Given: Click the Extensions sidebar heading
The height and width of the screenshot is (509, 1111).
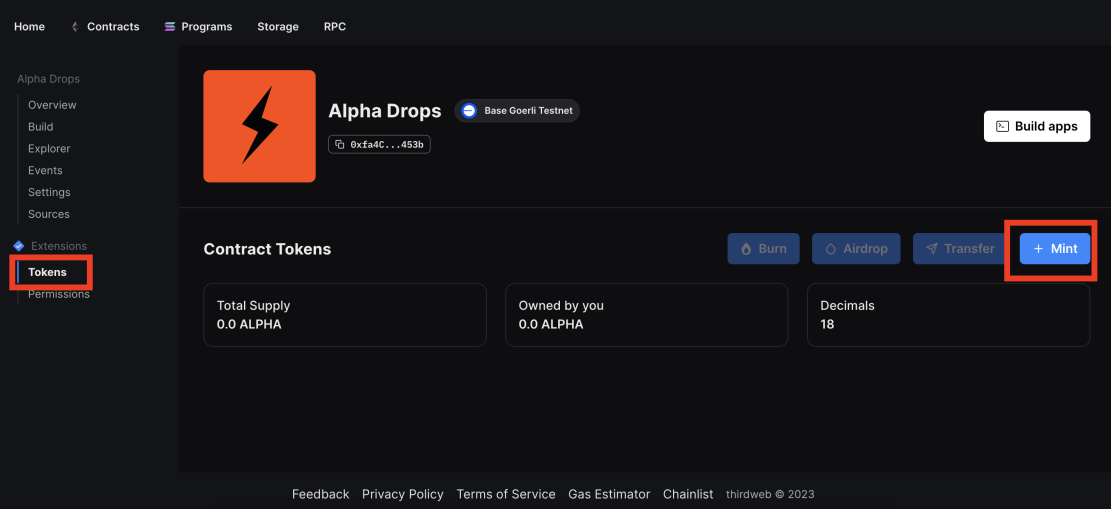Looking at the screenshot, I should [59, 246].
